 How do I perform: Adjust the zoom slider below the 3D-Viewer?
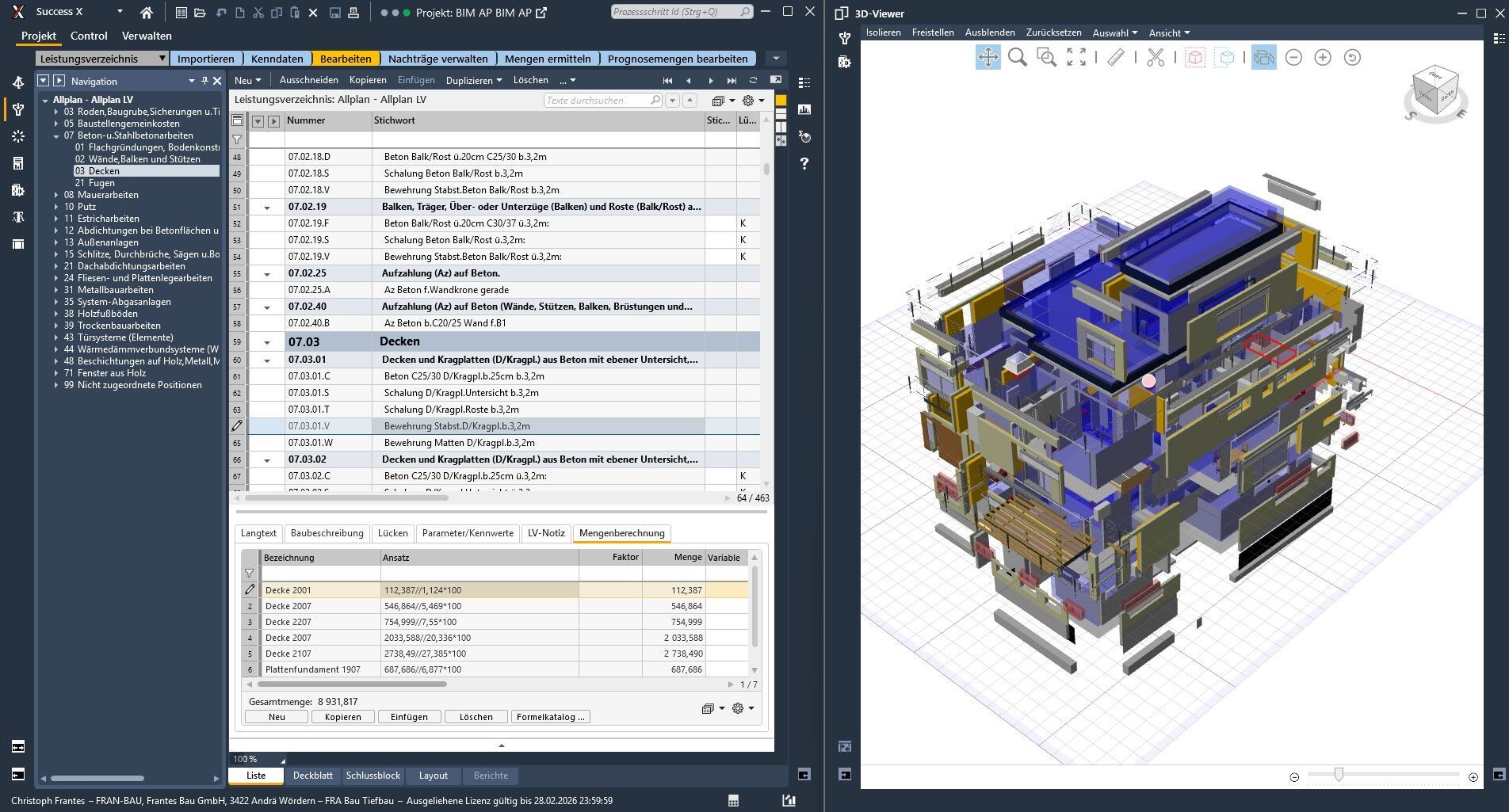[1339, 775]
